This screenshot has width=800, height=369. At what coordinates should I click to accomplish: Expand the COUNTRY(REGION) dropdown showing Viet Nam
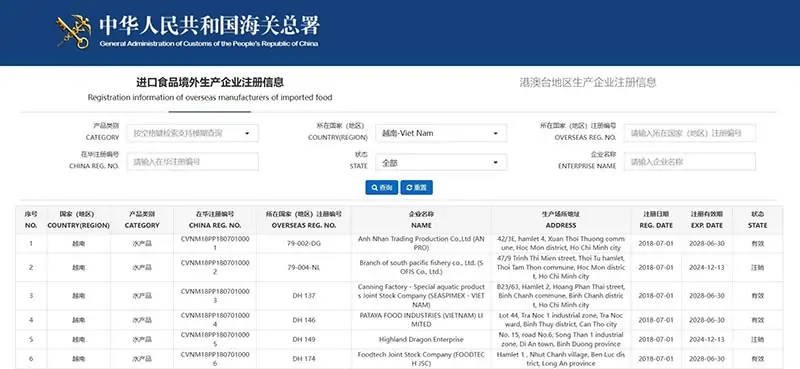441,133
